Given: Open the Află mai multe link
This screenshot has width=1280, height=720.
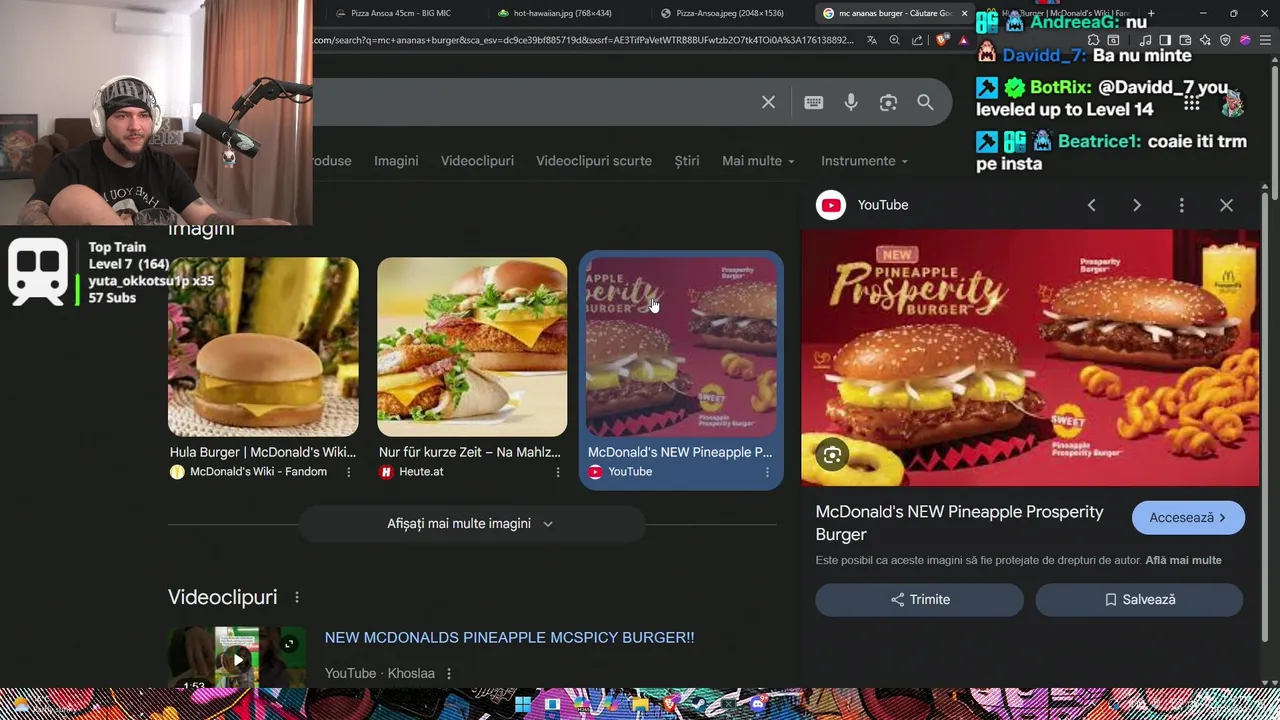Looking at the screenshot, I should point(1183,561).
